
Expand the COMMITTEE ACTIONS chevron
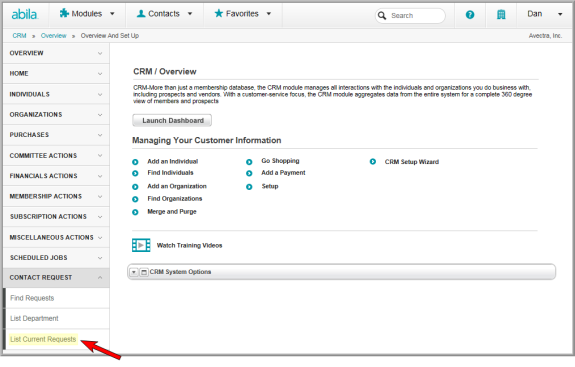(x=100, y=155)
